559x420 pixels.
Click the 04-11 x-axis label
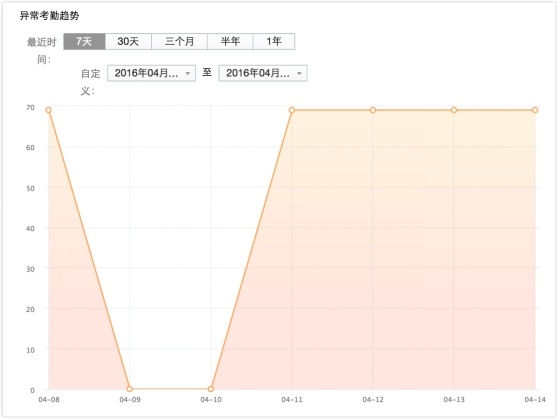click(x=292, y=400)
